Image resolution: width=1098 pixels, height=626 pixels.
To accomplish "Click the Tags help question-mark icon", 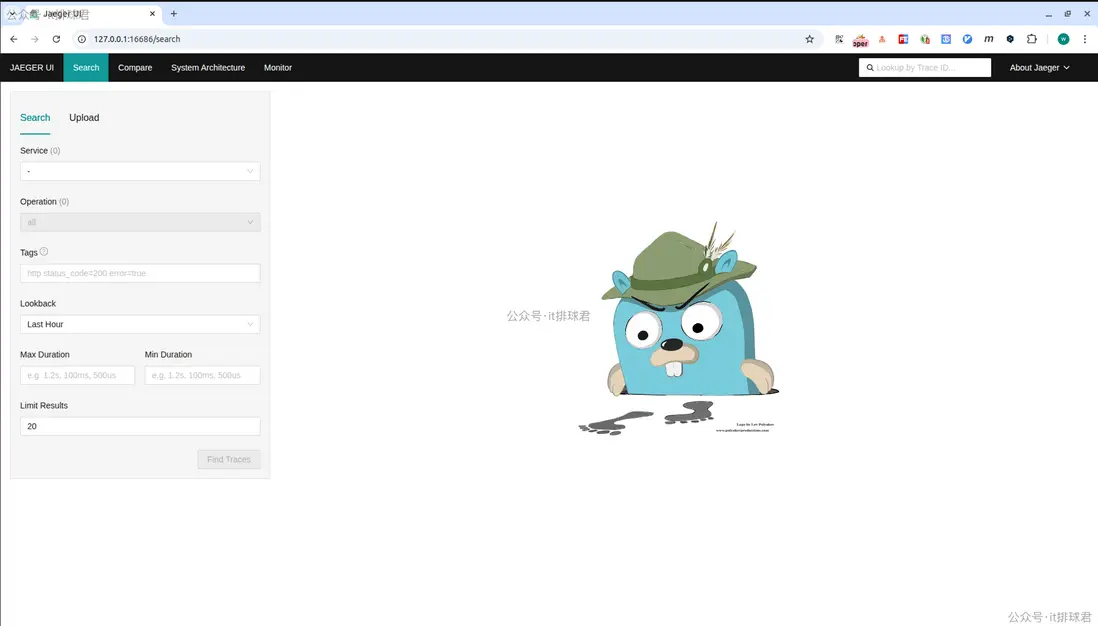I will point(44,251).
